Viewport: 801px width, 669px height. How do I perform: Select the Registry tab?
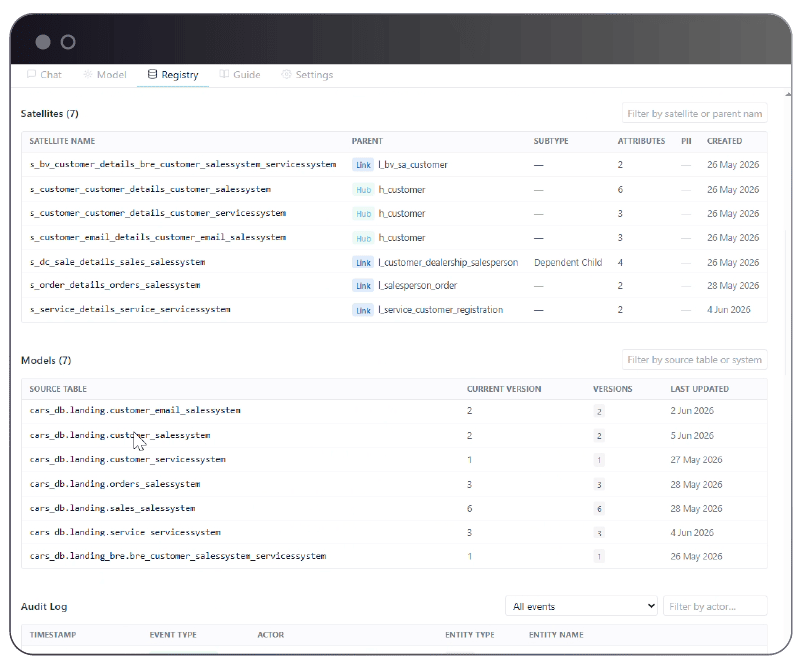tap(173, 75)
